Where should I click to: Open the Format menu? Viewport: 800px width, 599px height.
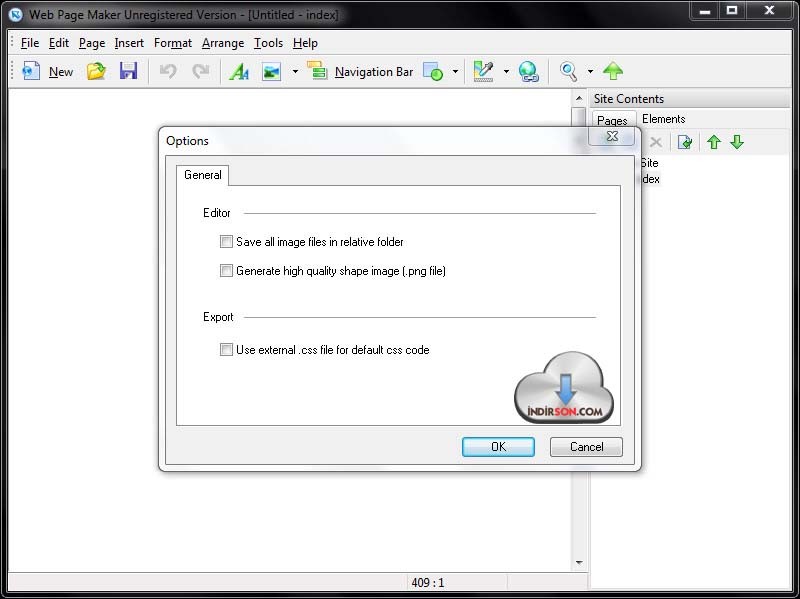click(x=173, y=43)
